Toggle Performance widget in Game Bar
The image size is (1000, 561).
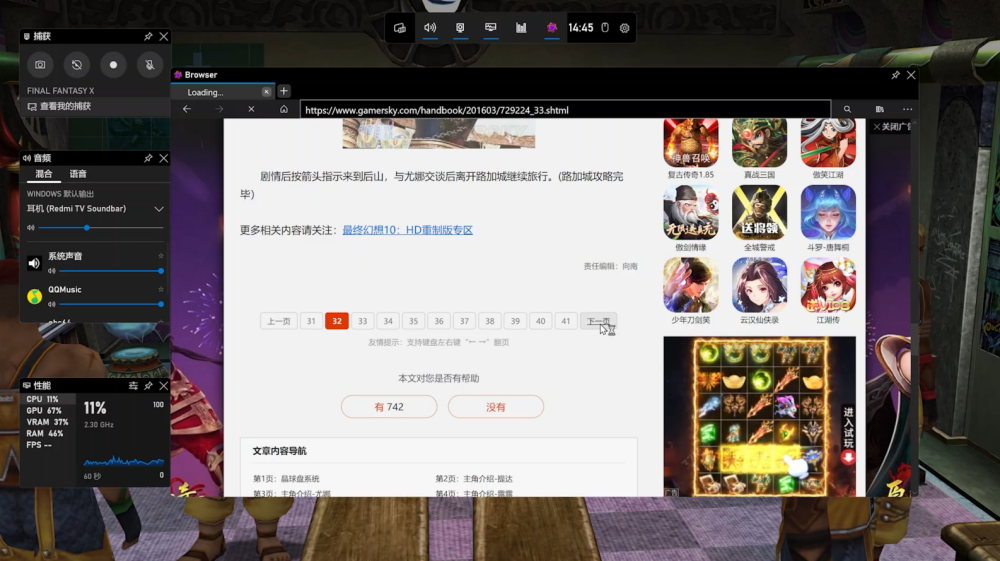click(490, 28)
